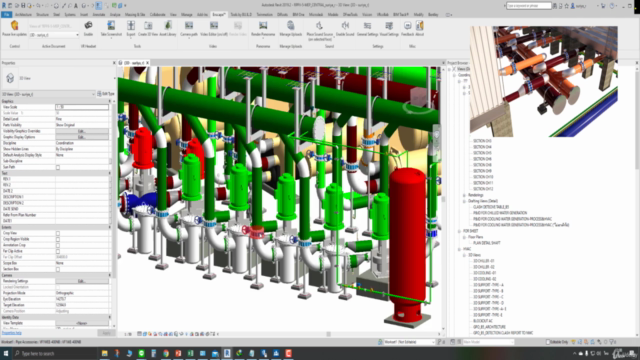Open the Active Document view dropdown

53,35
